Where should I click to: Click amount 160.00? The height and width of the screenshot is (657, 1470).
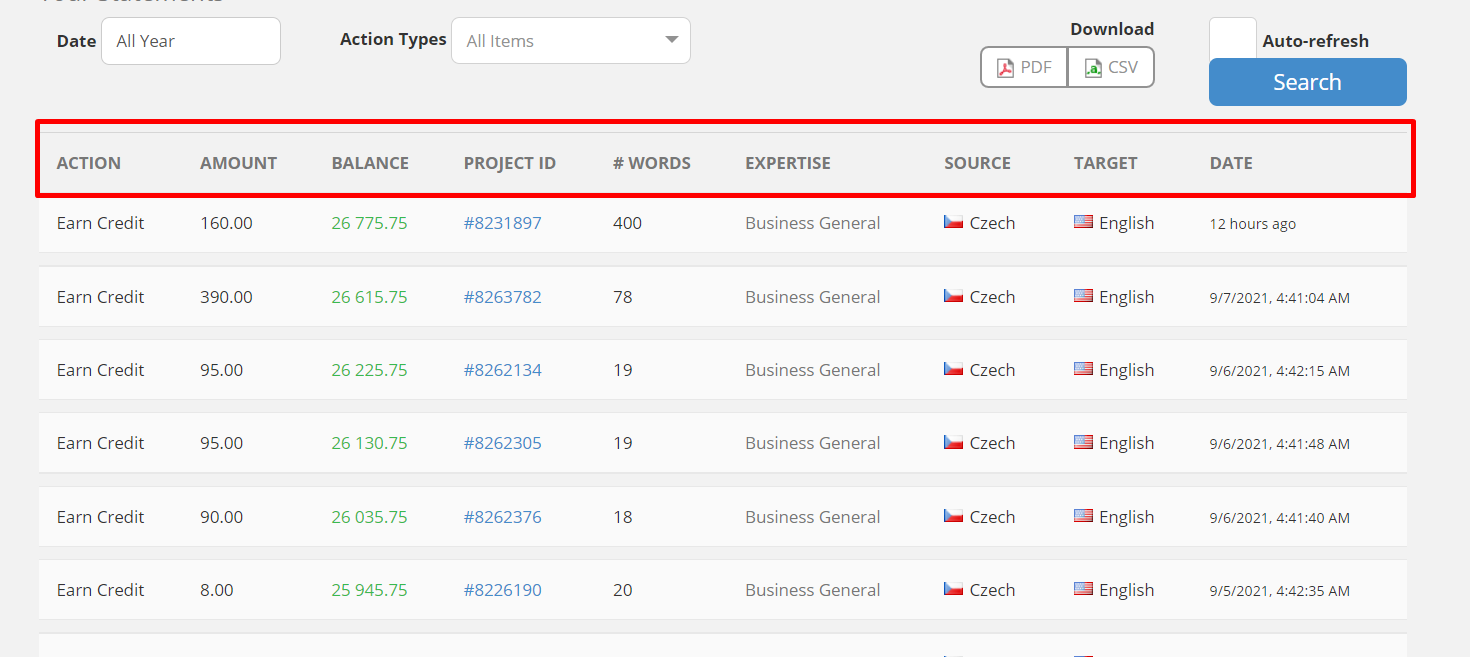226,223
